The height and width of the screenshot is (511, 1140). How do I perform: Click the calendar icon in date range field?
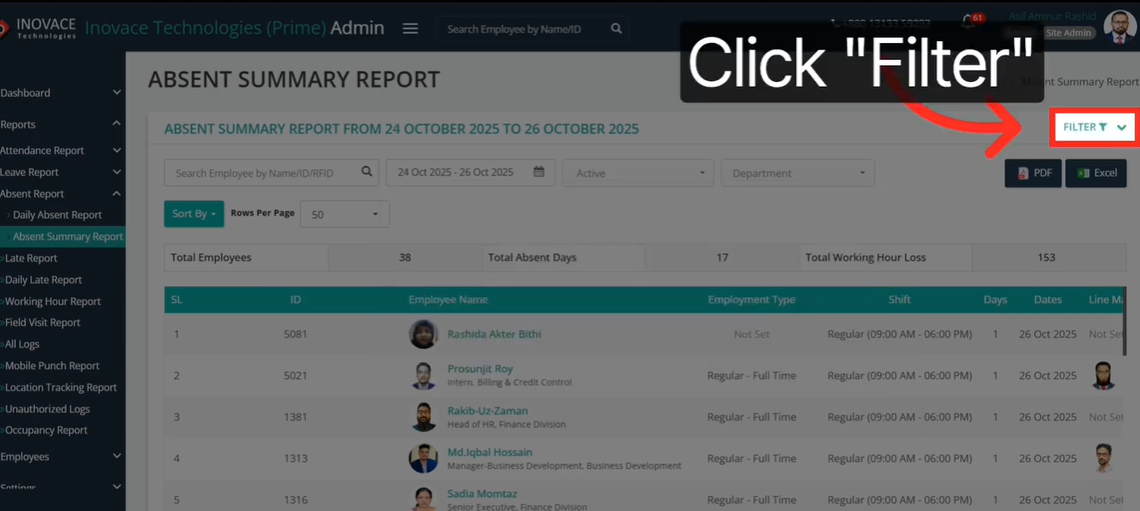(539, 172)
